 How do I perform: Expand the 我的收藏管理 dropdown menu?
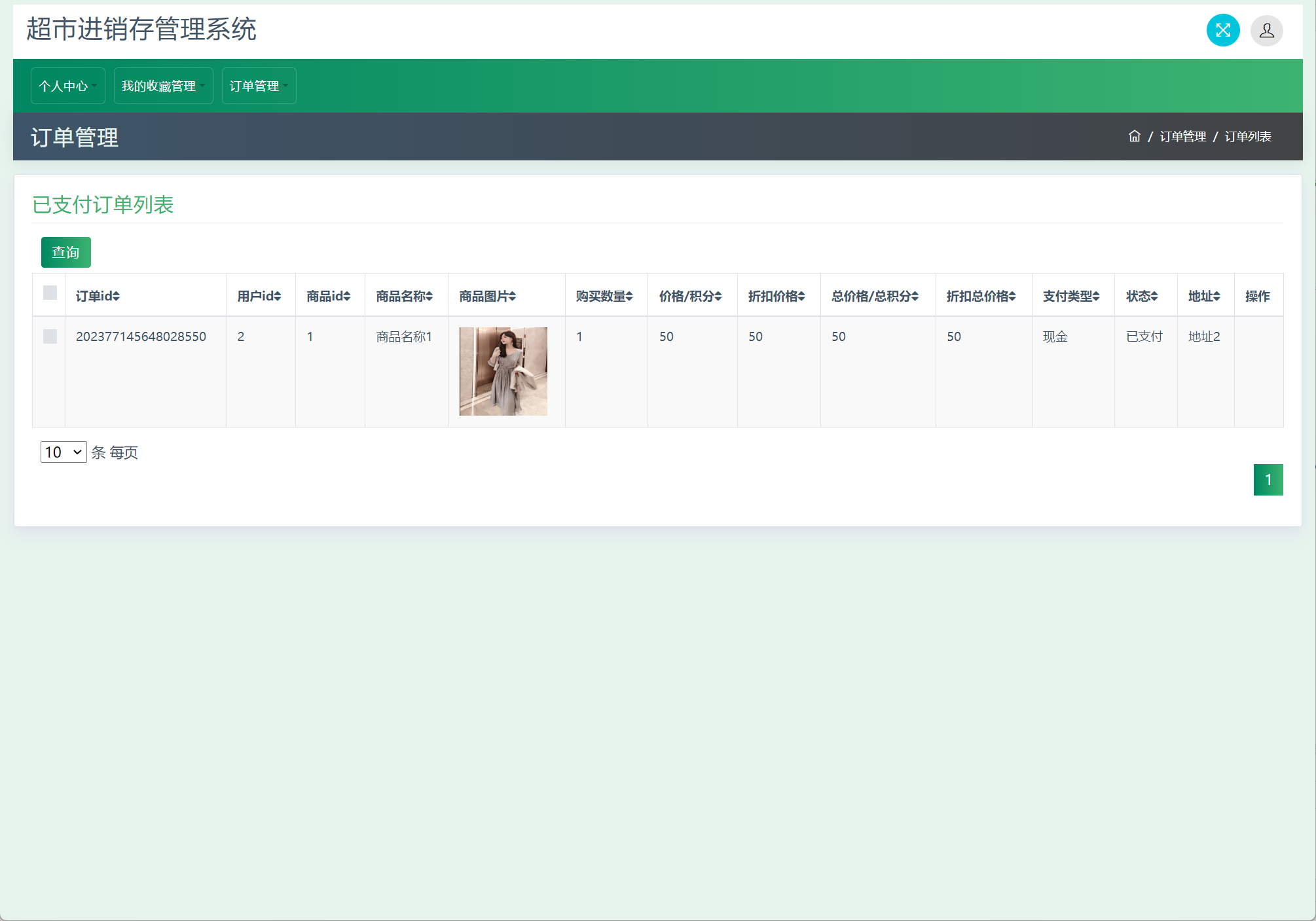163,86
